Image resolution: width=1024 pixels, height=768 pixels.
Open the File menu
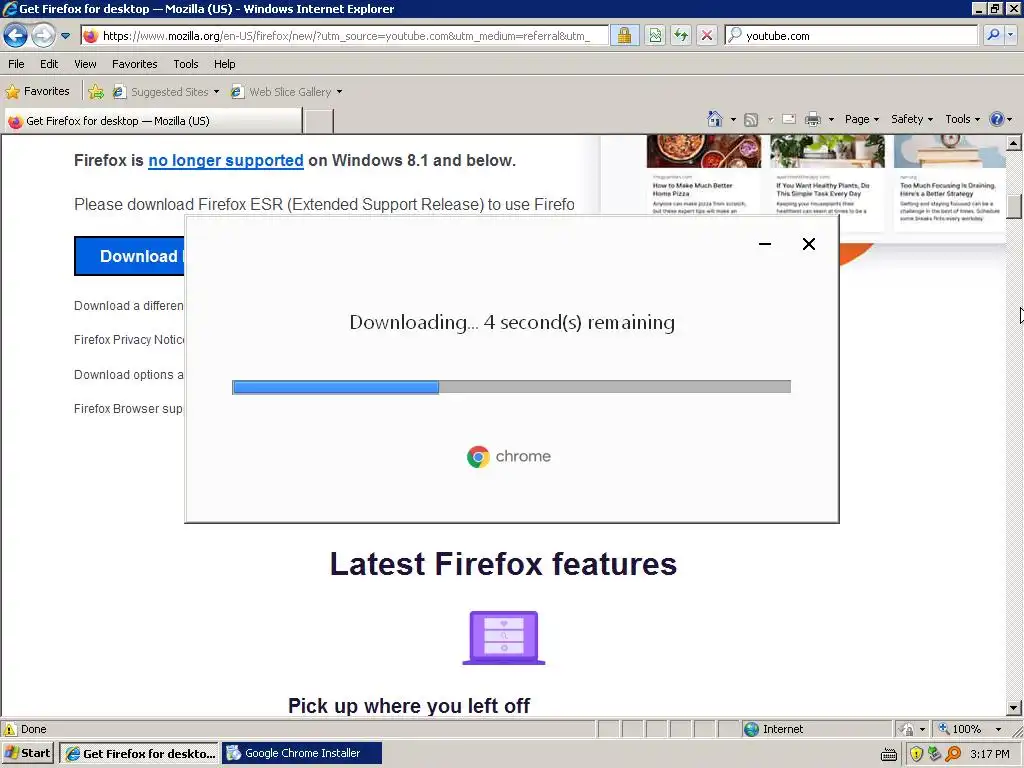[x=16, y=64]
